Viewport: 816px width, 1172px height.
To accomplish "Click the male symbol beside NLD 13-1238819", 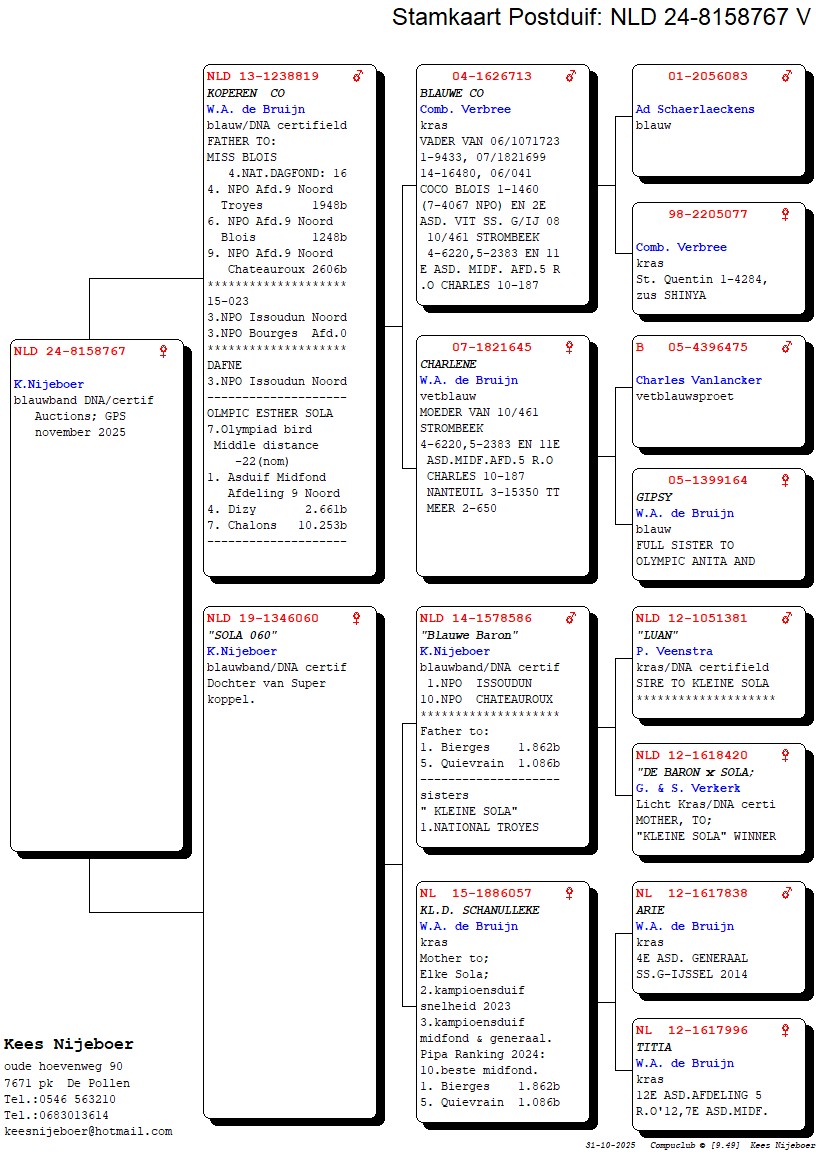I will tap(357, 76).
